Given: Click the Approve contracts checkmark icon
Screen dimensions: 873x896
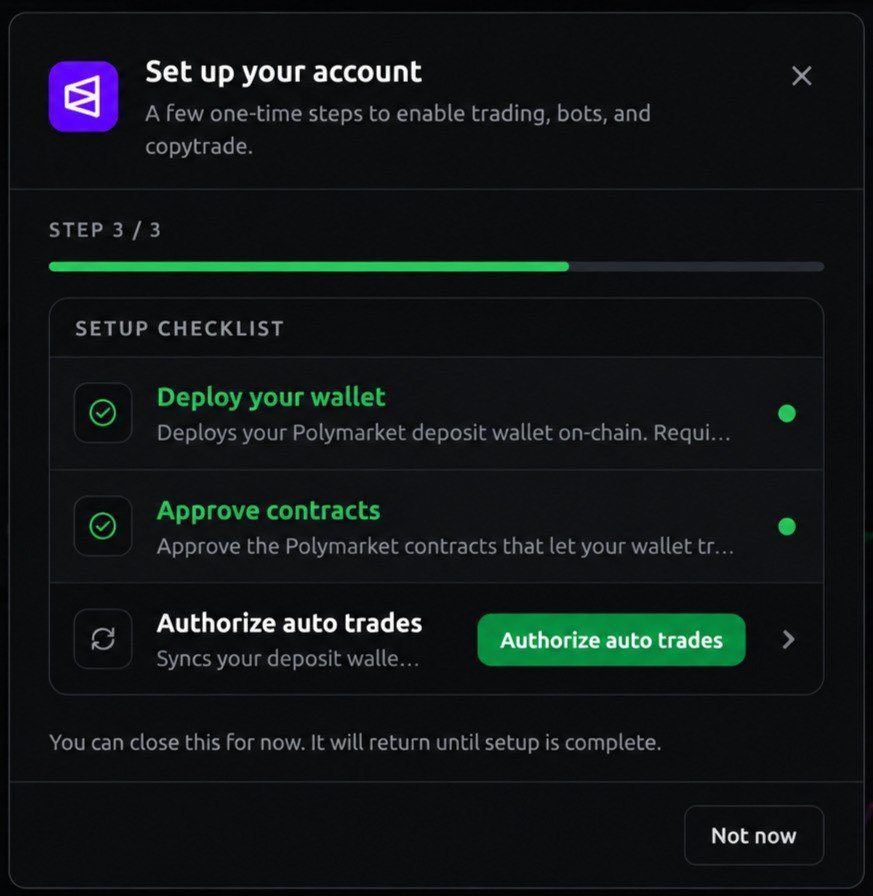Looking at the screenshot, I should [103, 526].
